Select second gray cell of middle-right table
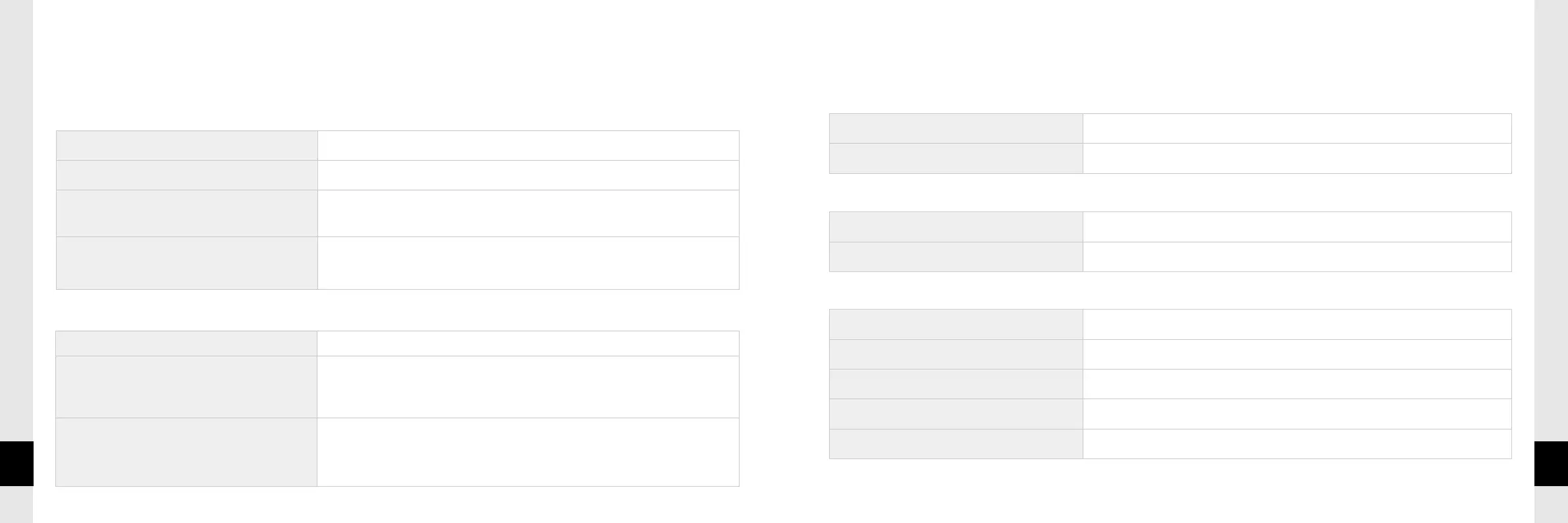Image resolution: width=1568 pixels, height=523 pixels. click(x=956, y=257)
